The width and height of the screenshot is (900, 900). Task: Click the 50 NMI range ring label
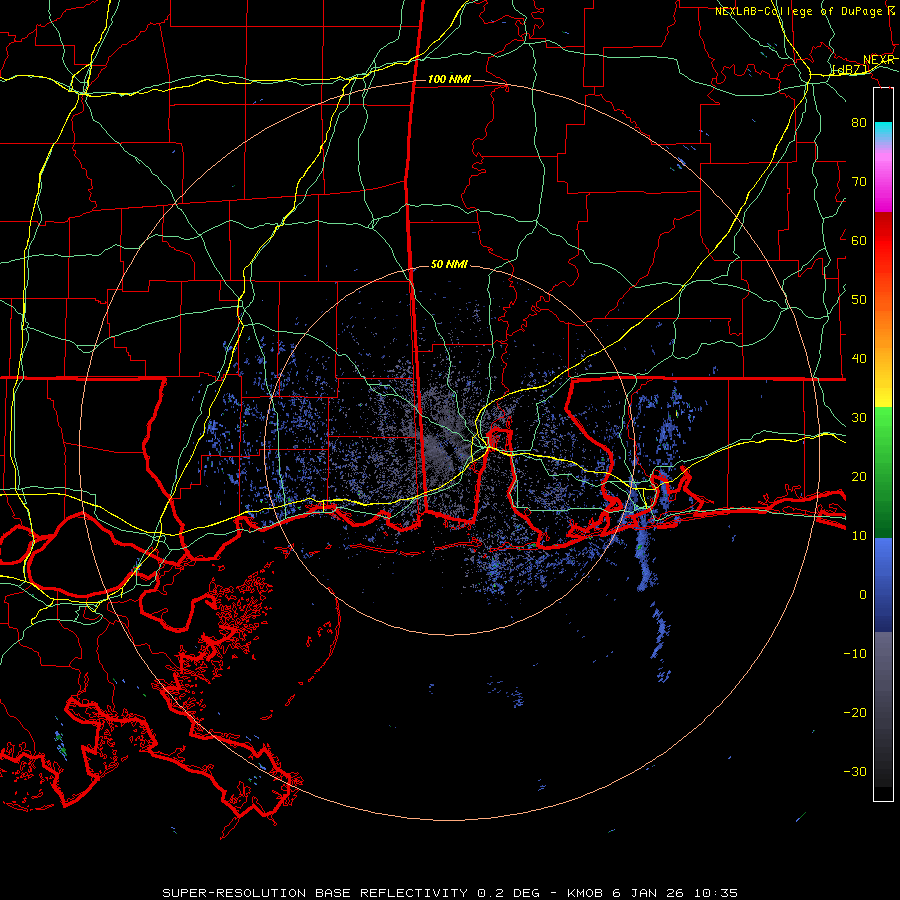(449, 264)
